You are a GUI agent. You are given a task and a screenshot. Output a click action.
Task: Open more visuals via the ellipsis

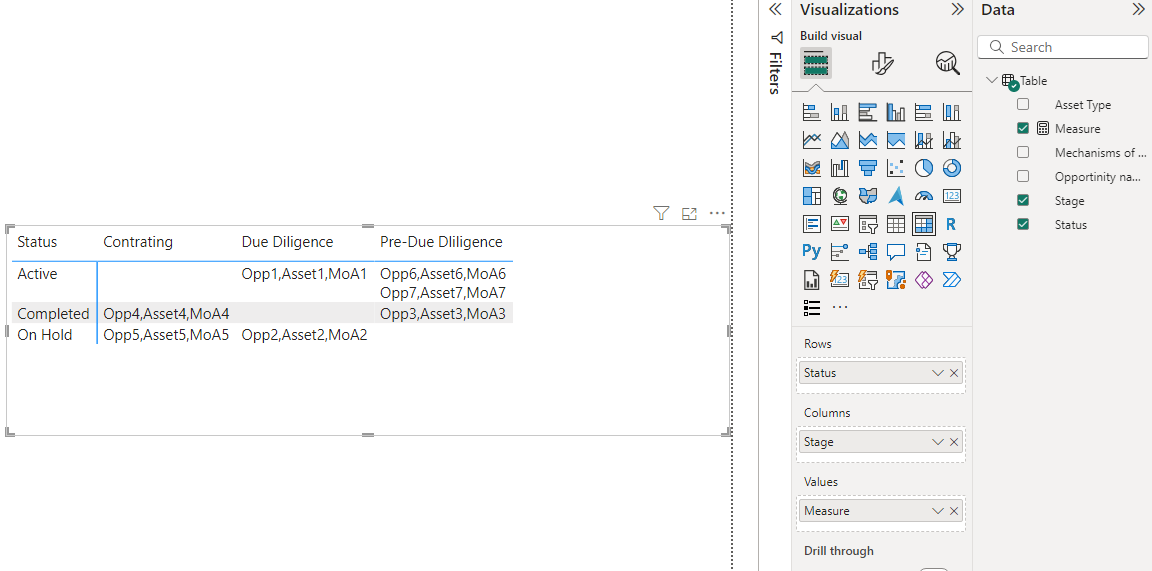[840, 307]
